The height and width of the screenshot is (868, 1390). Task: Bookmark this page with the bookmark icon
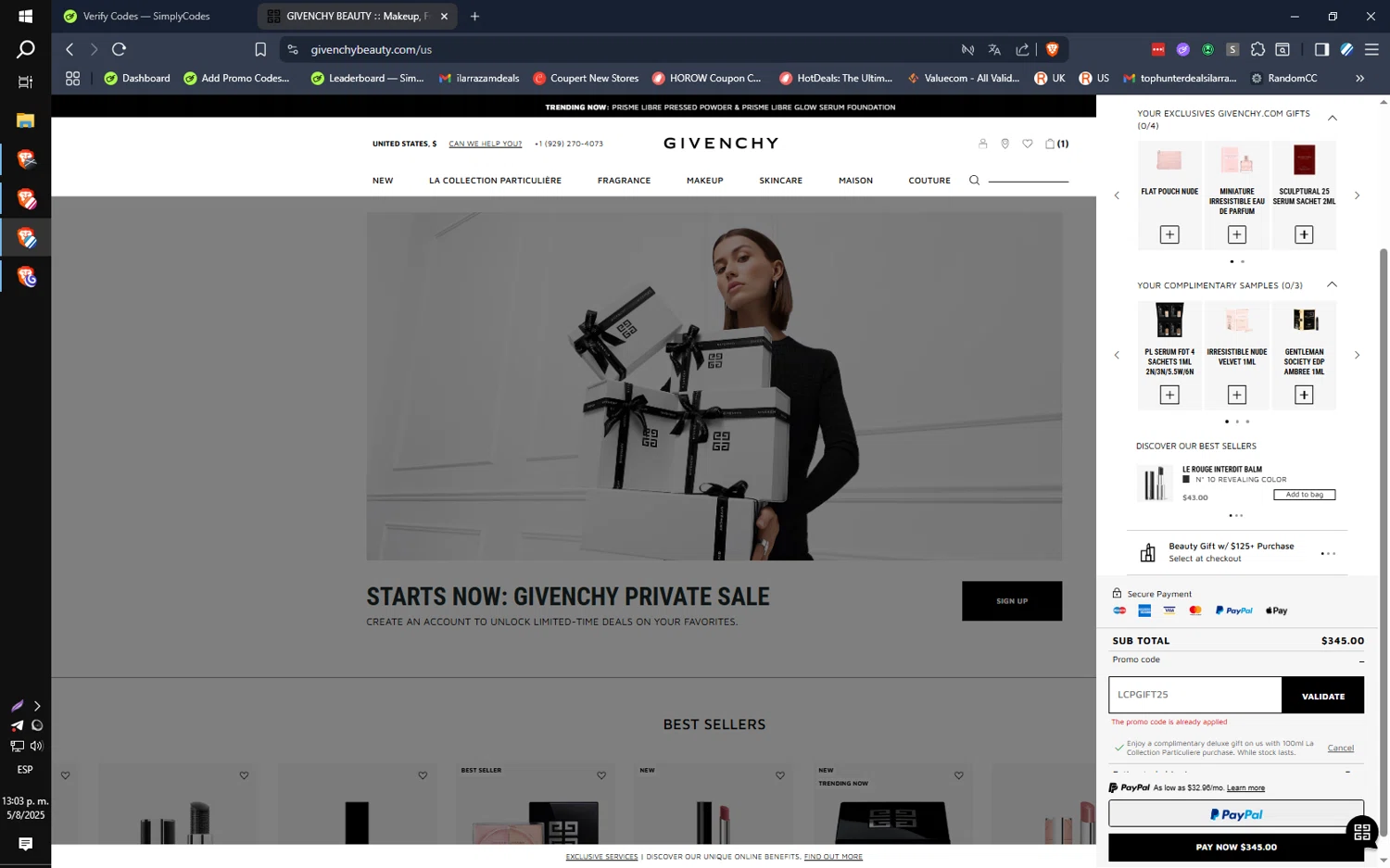coord(260,49)
